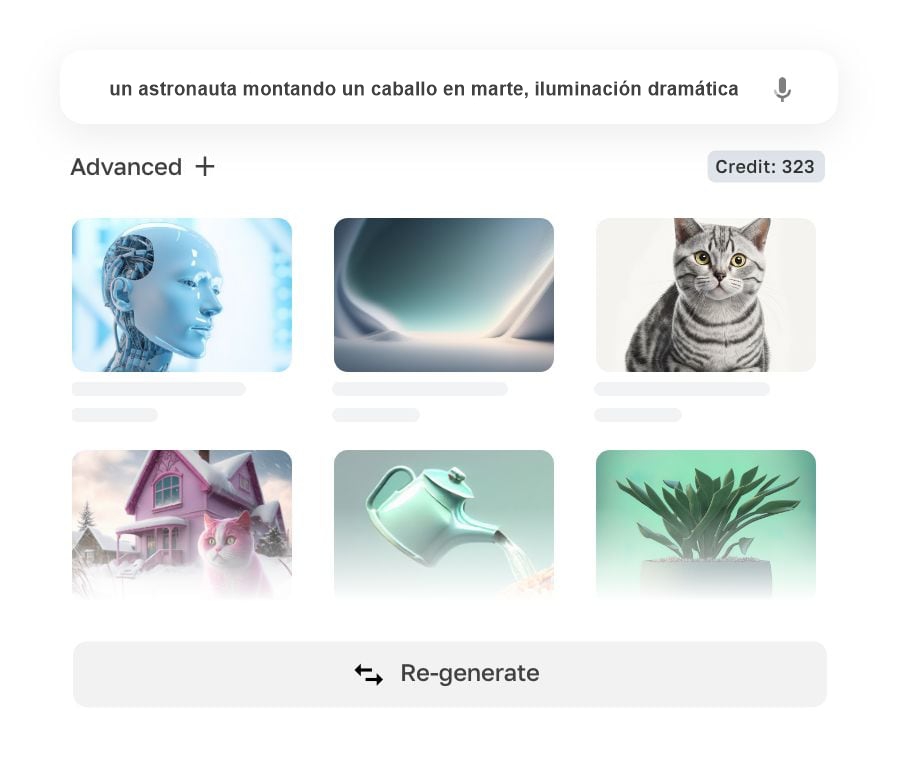
Task: Select the mint watering can thumbnail
Action: coord(444,524)
